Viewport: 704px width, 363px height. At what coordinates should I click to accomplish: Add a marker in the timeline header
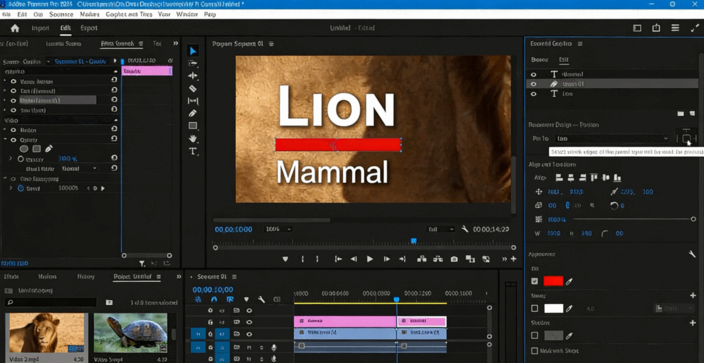point(246,299)
